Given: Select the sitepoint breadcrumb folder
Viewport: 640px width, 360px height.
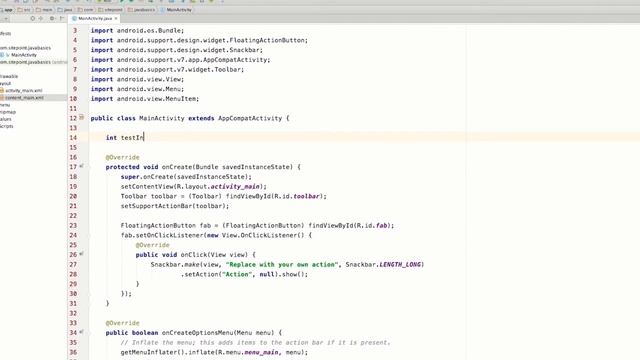Looking at the screenshot, I should [x=110, y=10].
